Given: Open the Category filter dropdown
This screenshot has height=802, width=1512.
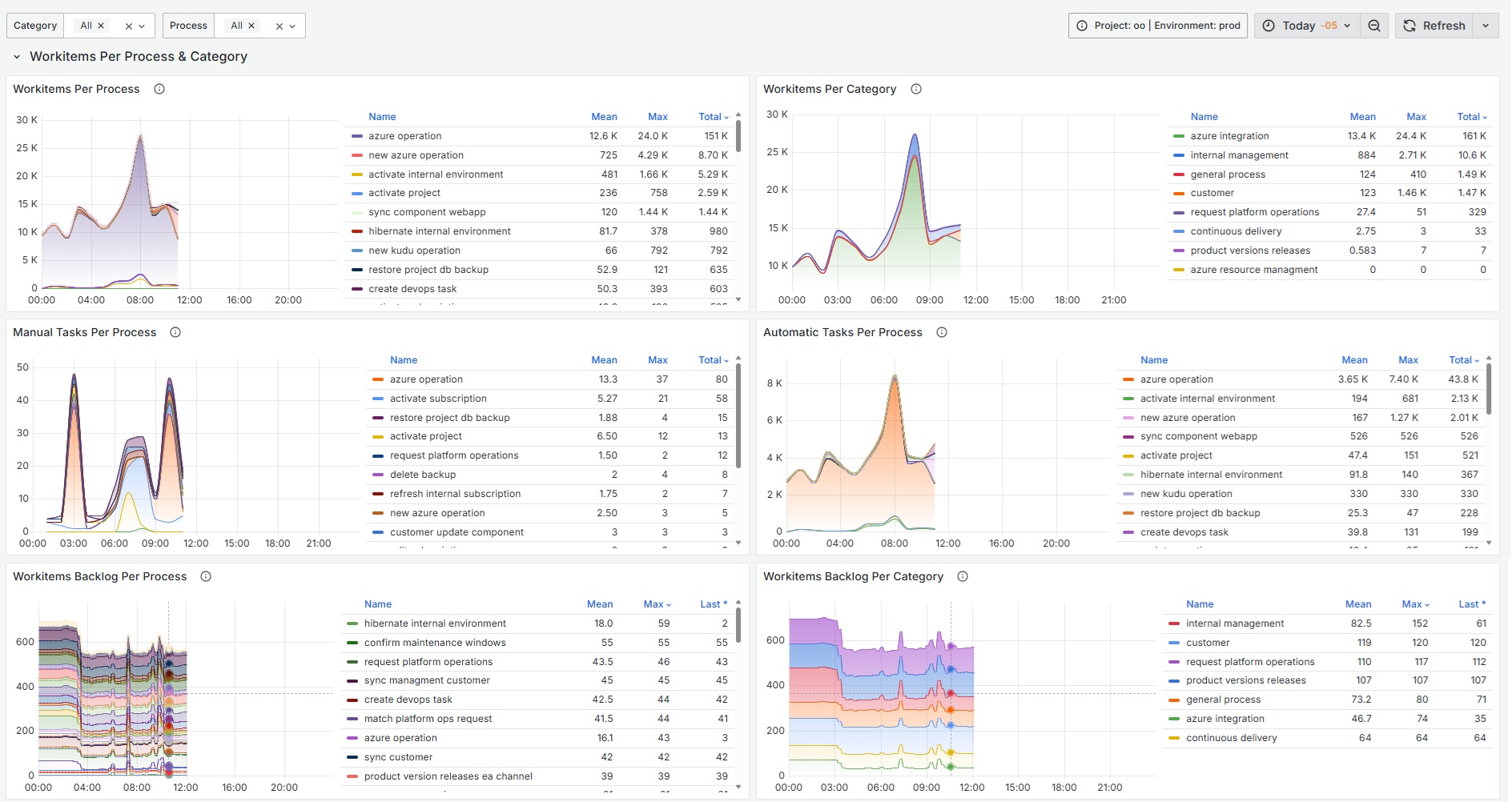Looking at the screenshot, I should tap(142, 25).
